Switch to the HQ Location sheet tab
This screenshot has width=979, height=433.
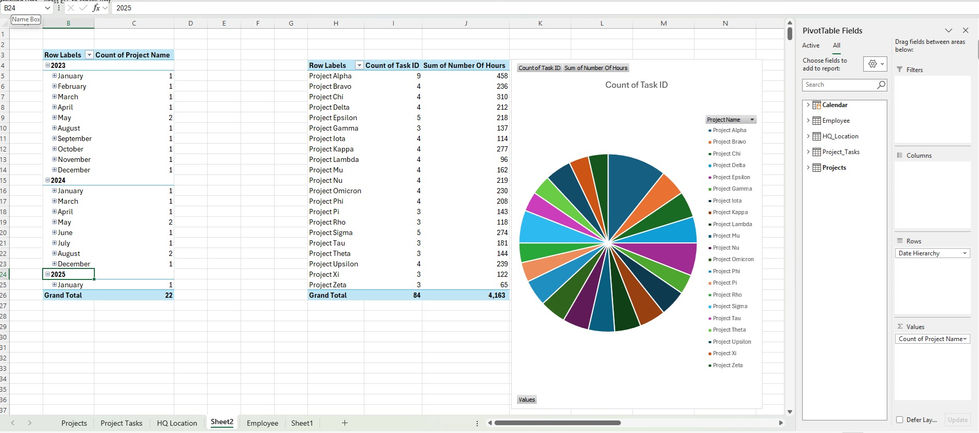pyautogui.click(x=177, y=423)
